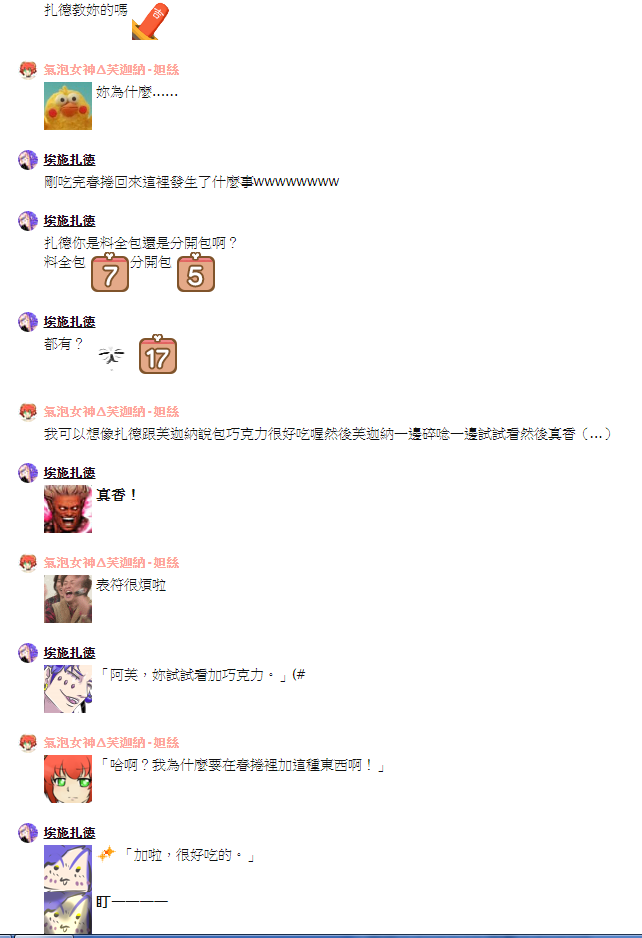Image resolution: width=642 pixels, height=938 pixels.
Task: Click the sparkle star emoticon
Action: [x=107, y=853]
